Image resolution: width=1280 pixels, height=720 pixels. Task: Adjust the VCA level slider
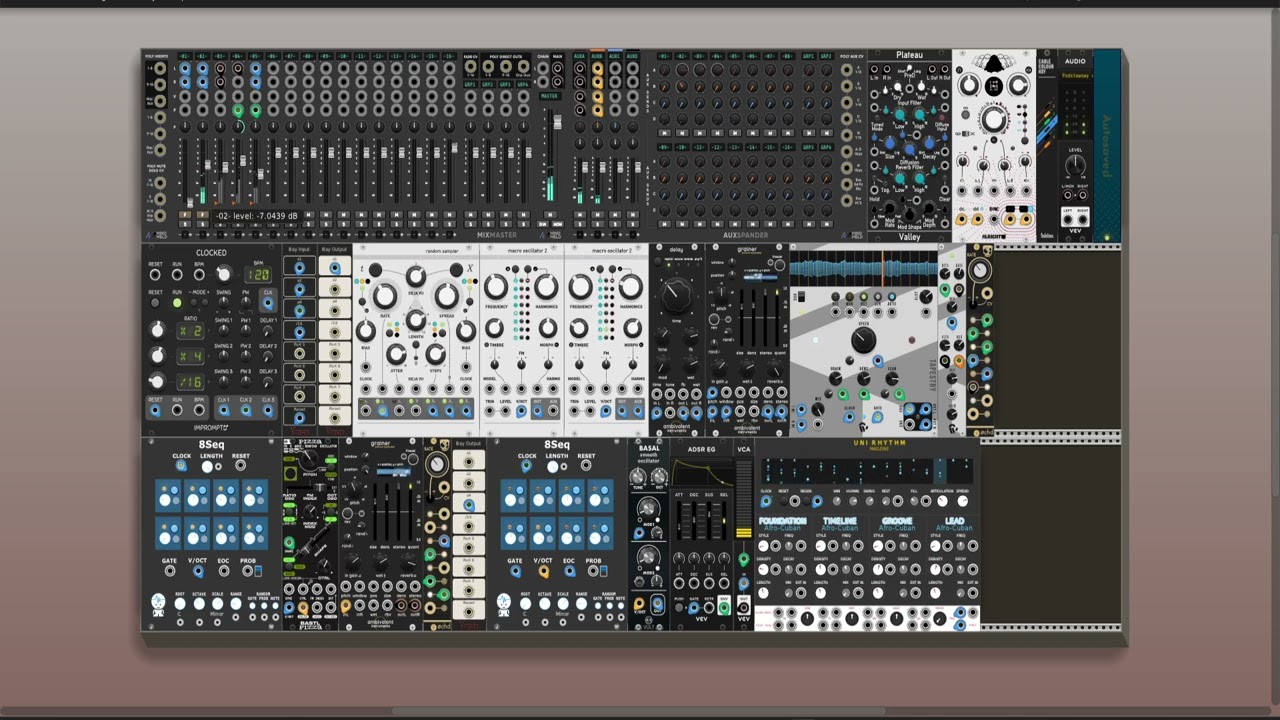(743, 500)
